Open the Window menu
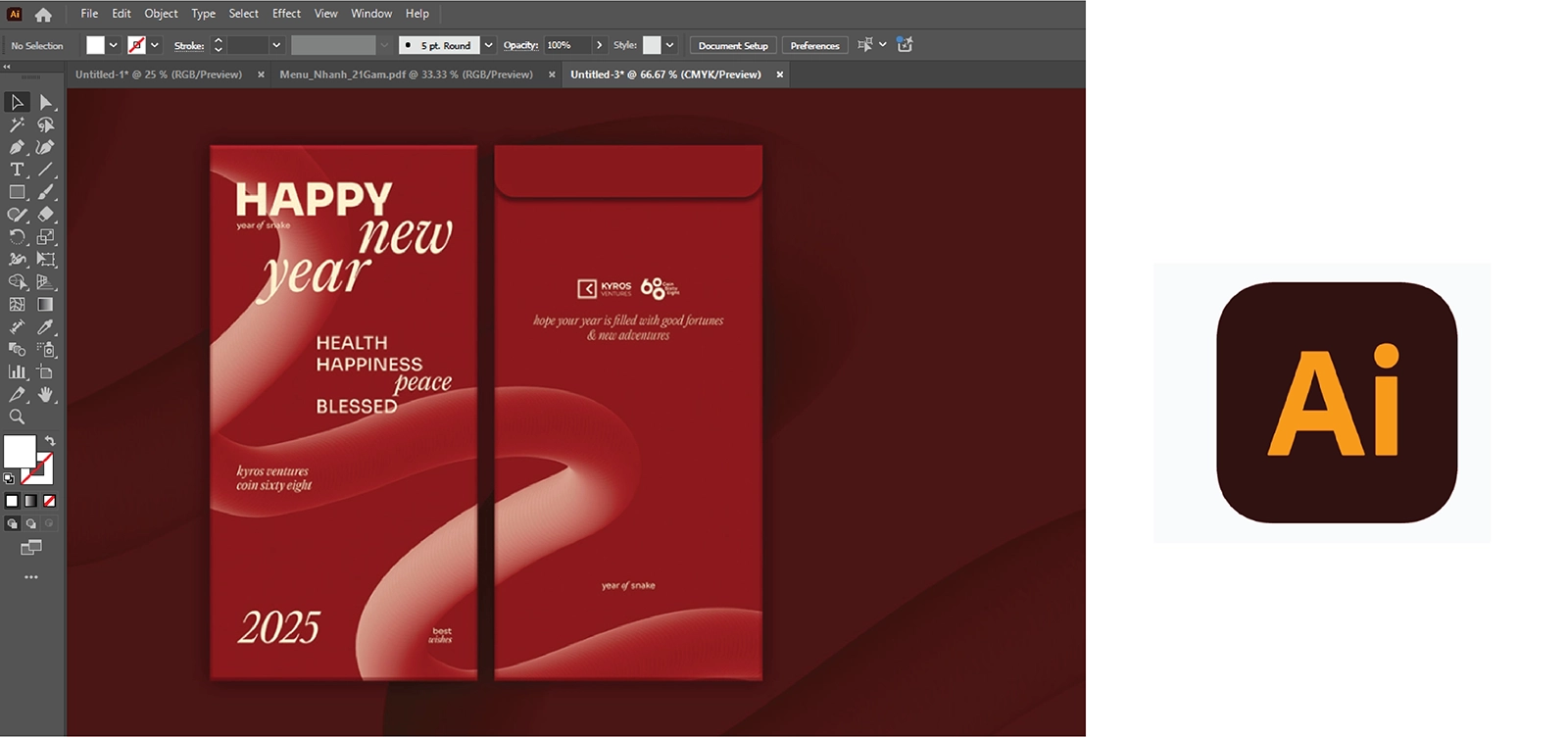The width and height of the screenshot is (1568, 737). pos(371,14)
